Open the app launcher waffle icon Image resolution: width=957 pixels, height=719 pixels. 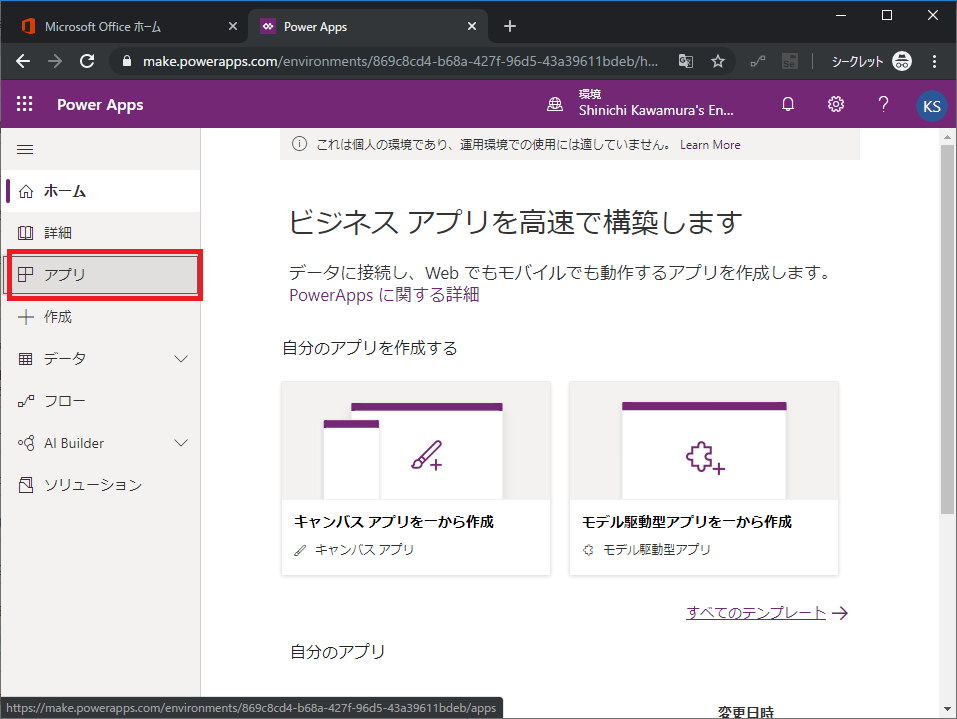pyautogui.click(x=24, y=104)
